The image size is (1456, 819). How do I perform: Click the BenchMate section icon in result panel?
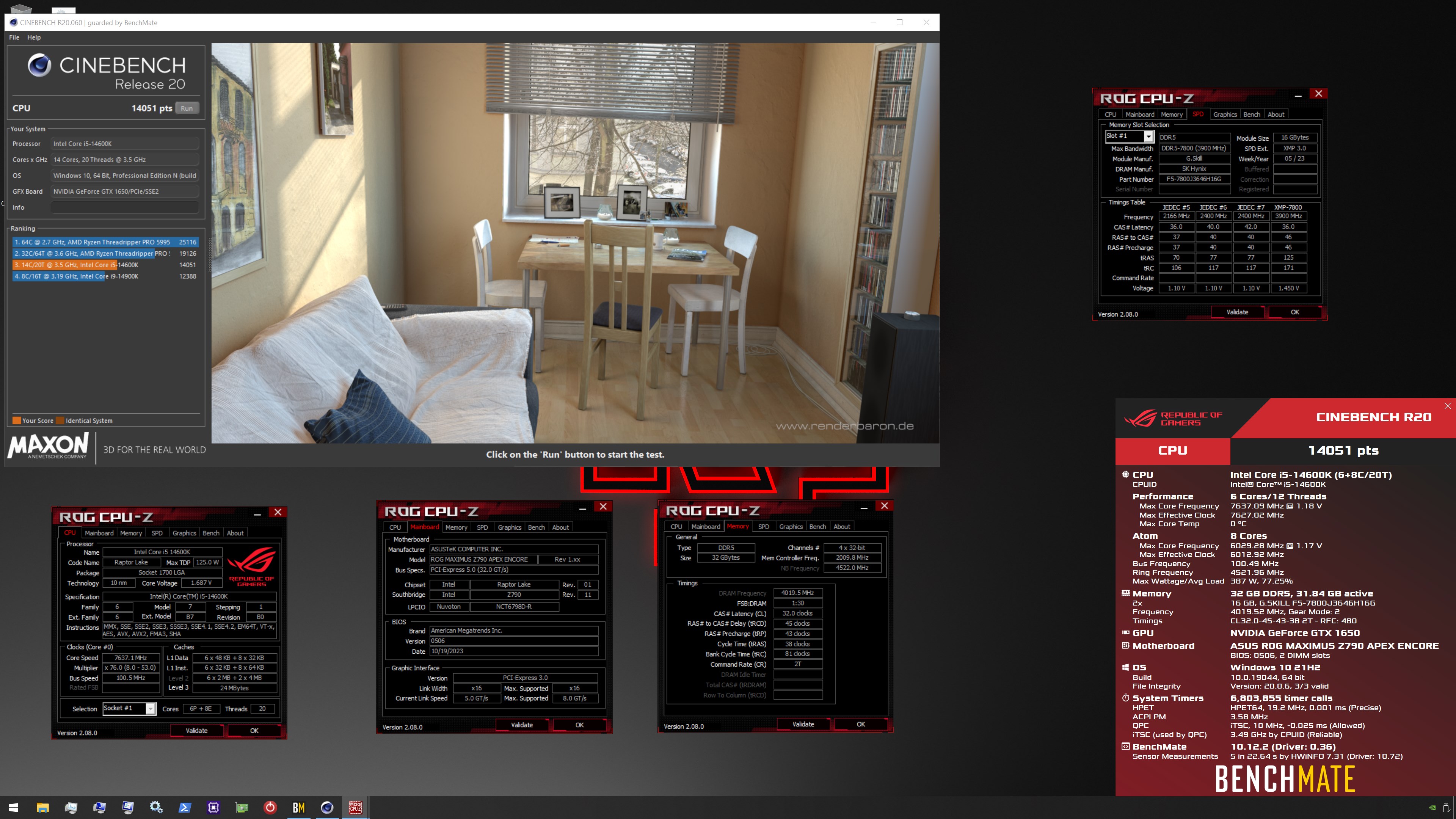(x=1125, y=746)
